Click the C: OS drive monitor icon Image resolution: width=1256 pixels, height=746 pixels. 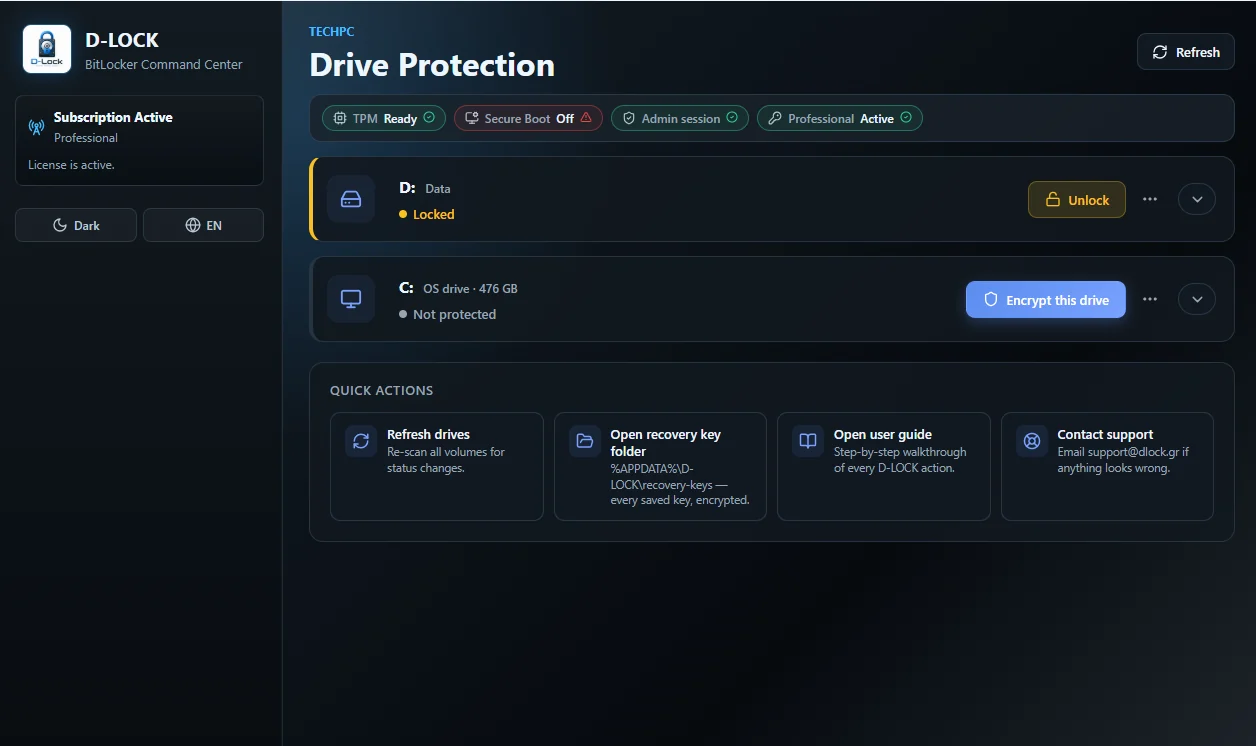351,299
